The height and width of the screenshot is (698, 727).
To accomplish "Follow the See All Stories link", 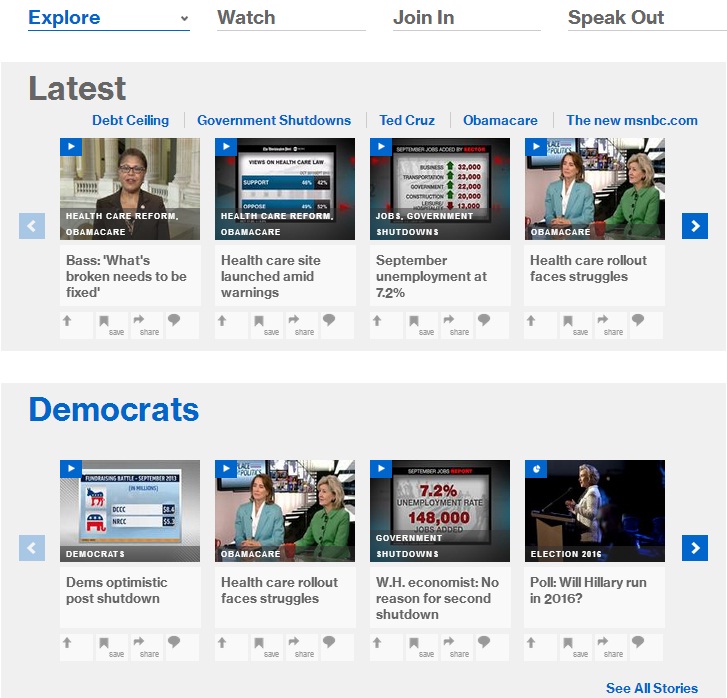I will coord(651,688).
